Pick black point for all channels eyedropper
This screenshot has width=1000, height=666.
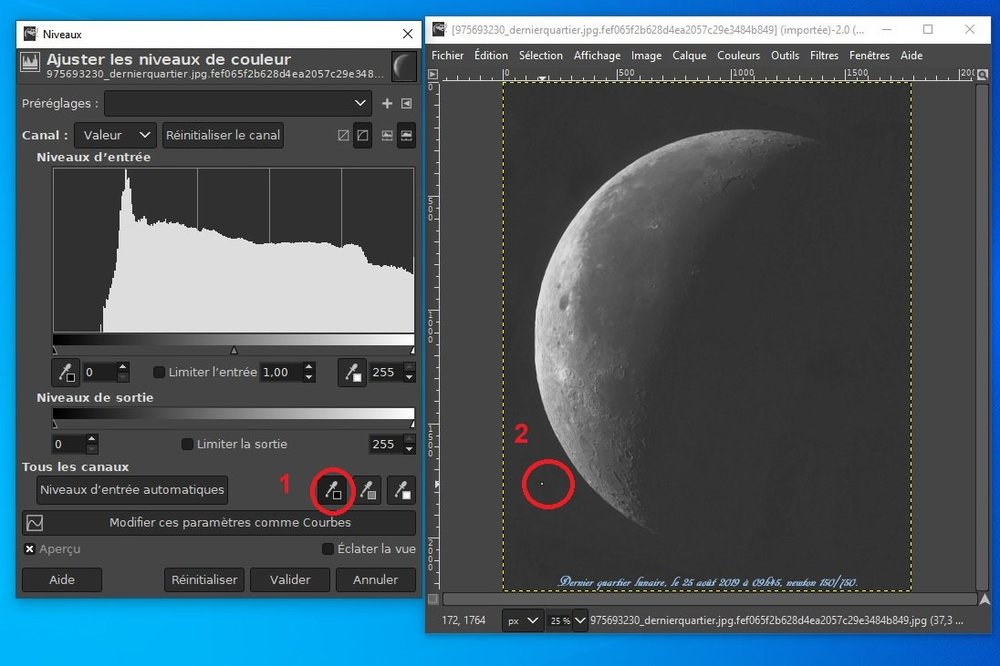click(x=333, y=490)
